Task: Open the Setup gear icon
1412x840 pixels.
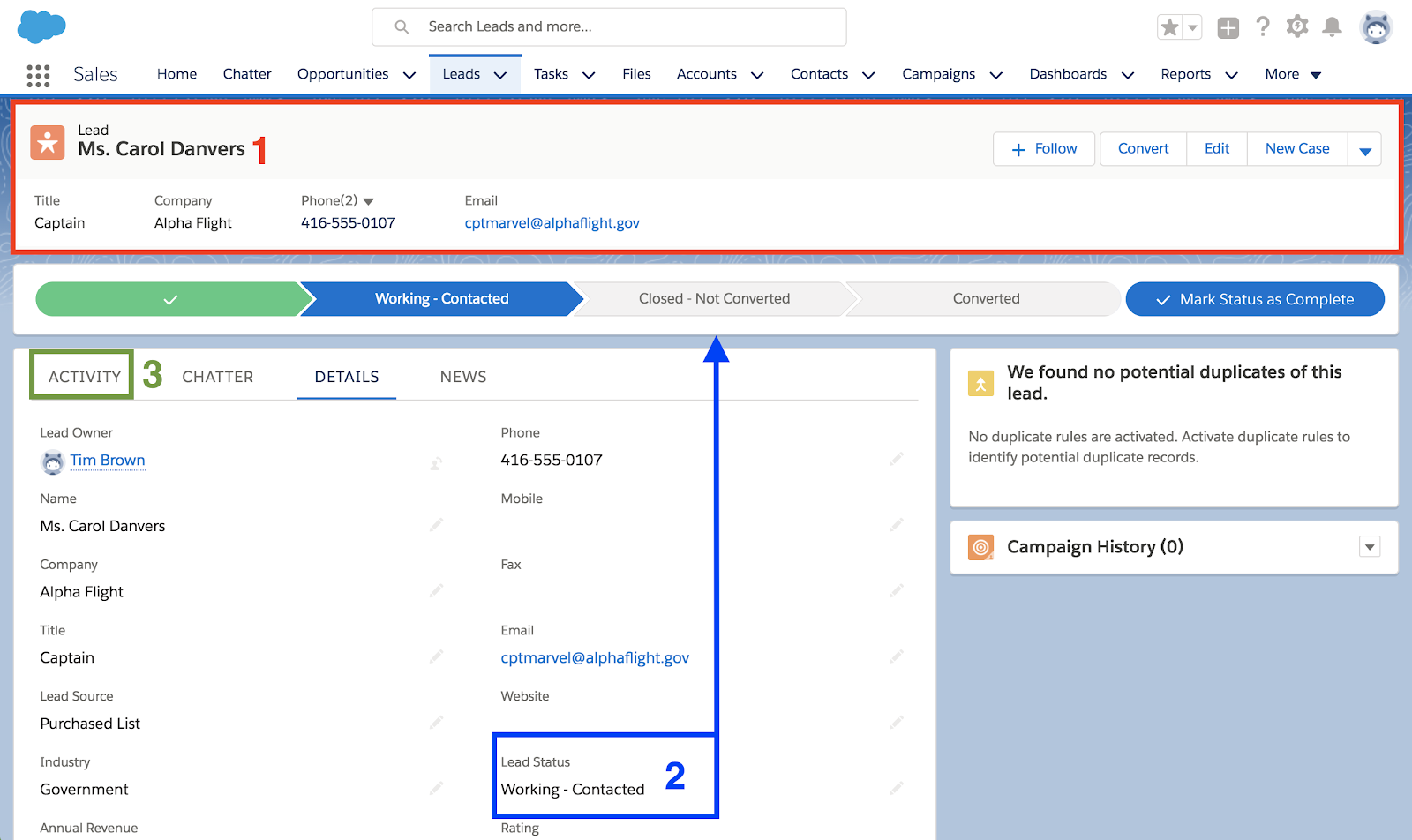Action: [x=1296, y=27]
